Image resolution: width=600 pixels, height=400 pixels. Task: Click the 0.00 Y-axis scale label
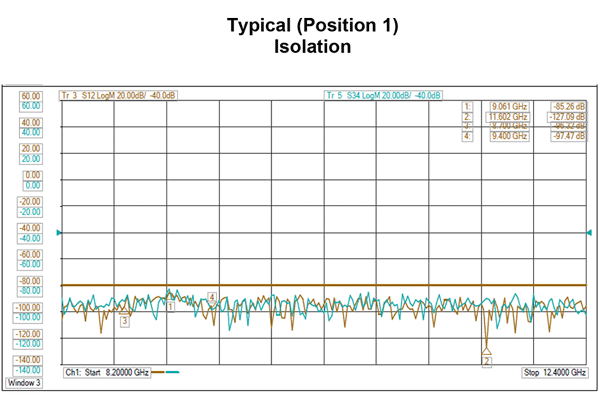[30, 176]
